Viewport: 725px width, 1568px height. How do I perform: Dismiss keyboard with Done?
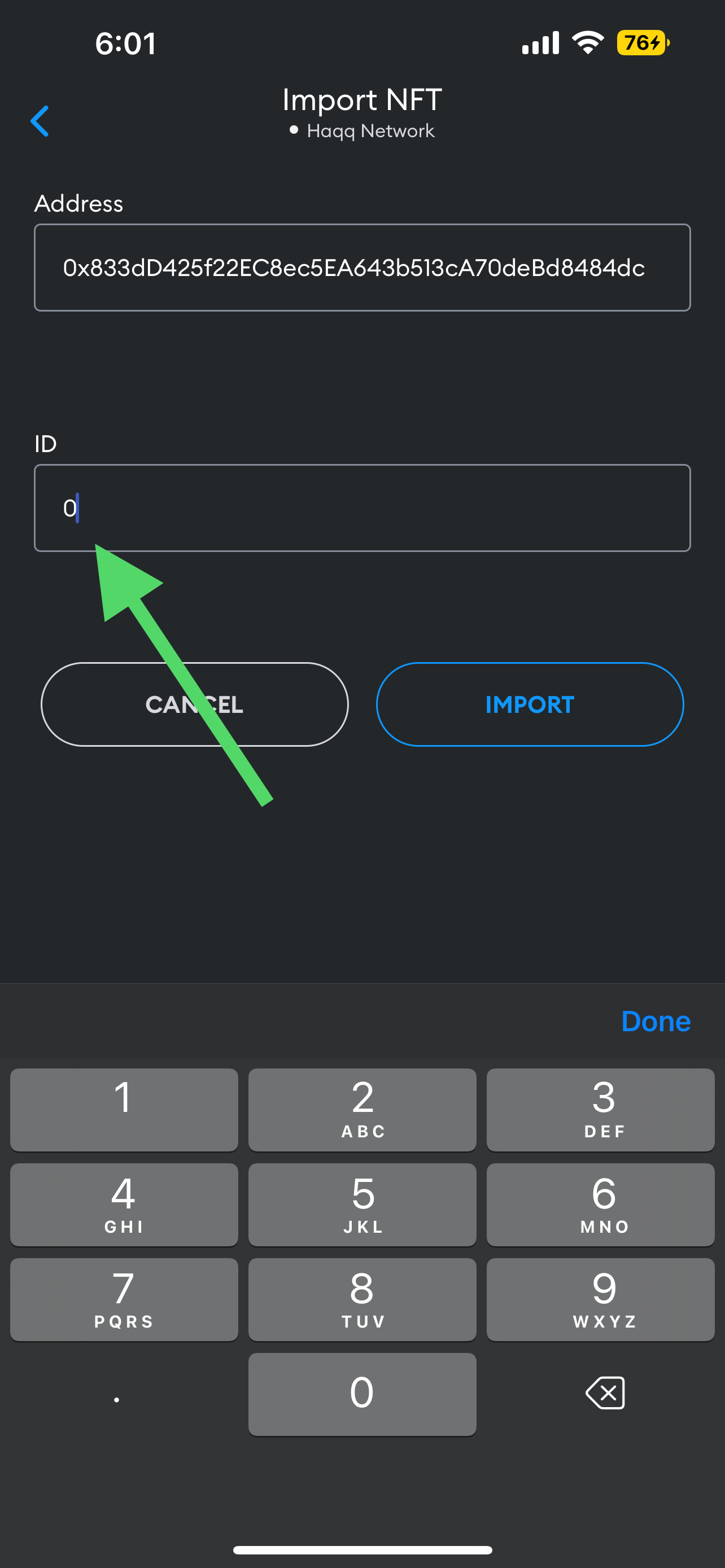pyautogui.click(x=656, y=1021)
